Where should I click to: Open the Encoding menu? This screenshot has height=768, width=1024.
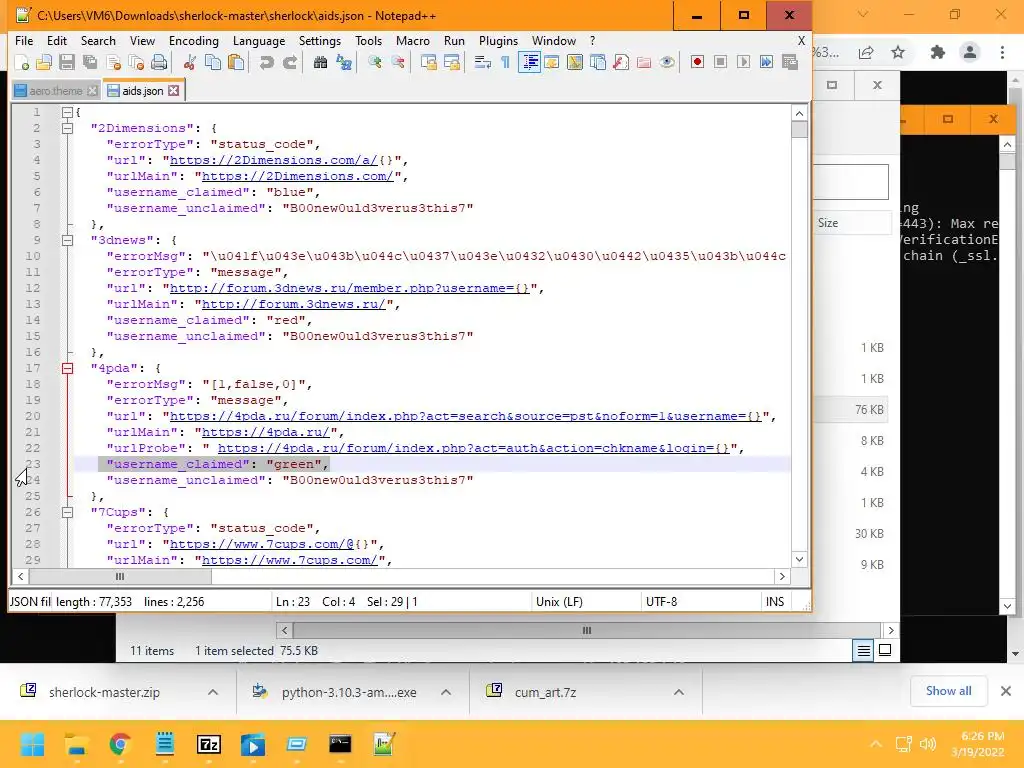point(194,40)
